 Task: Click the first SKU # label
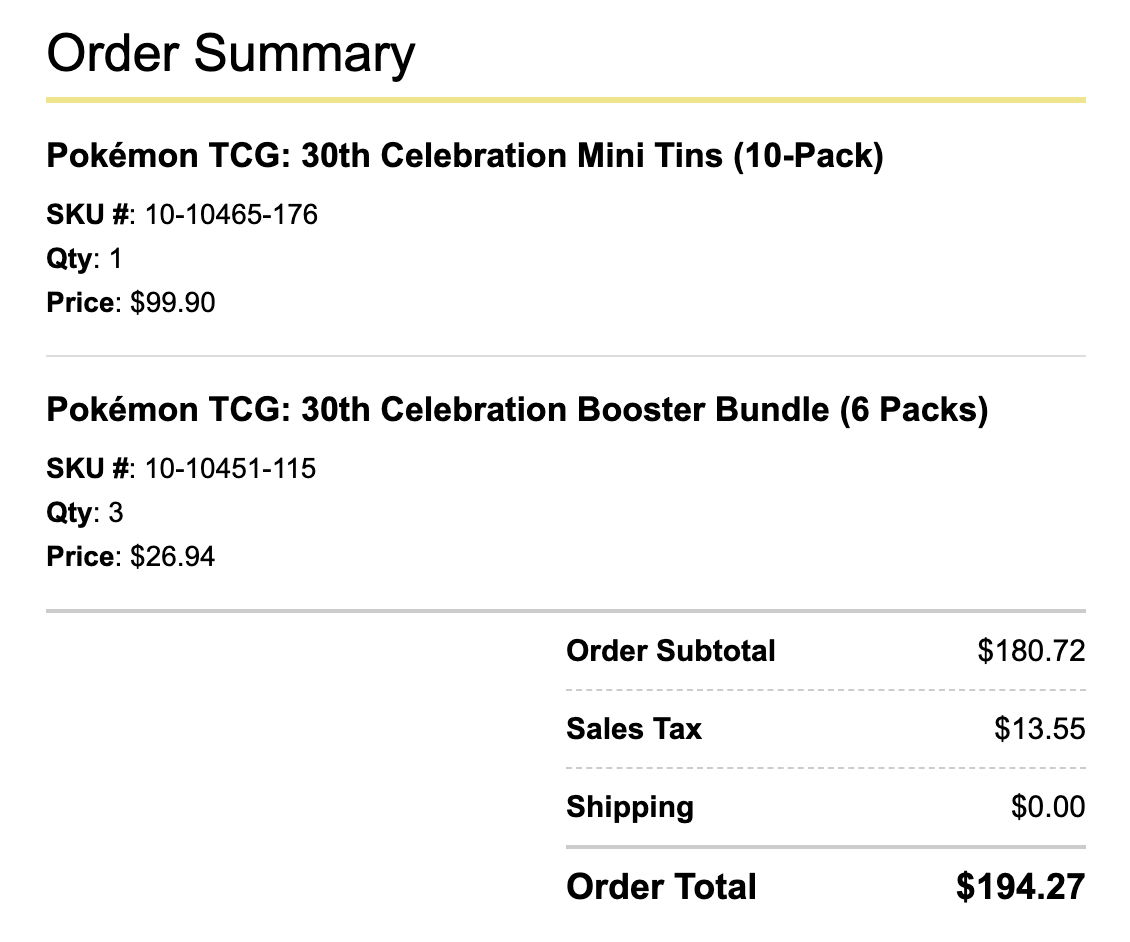point(88,215)
